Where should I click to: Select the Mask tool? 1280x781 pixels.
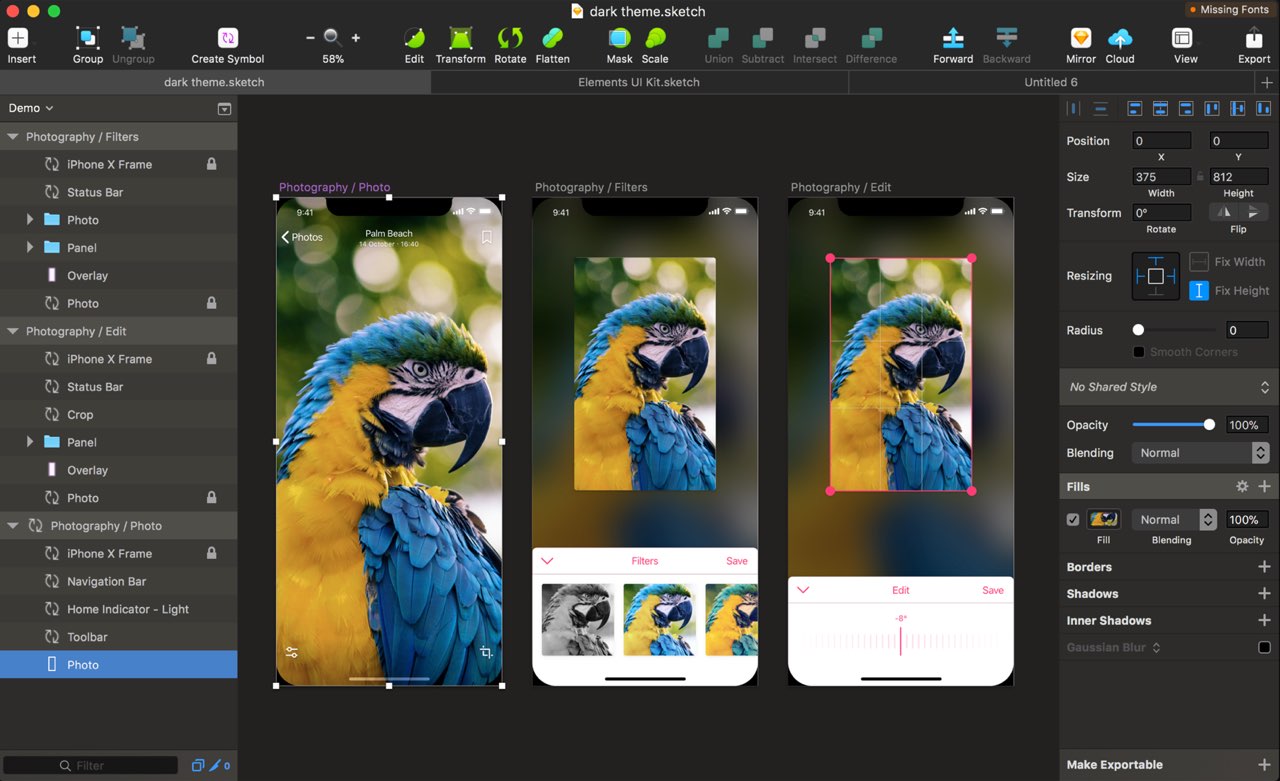619,38
